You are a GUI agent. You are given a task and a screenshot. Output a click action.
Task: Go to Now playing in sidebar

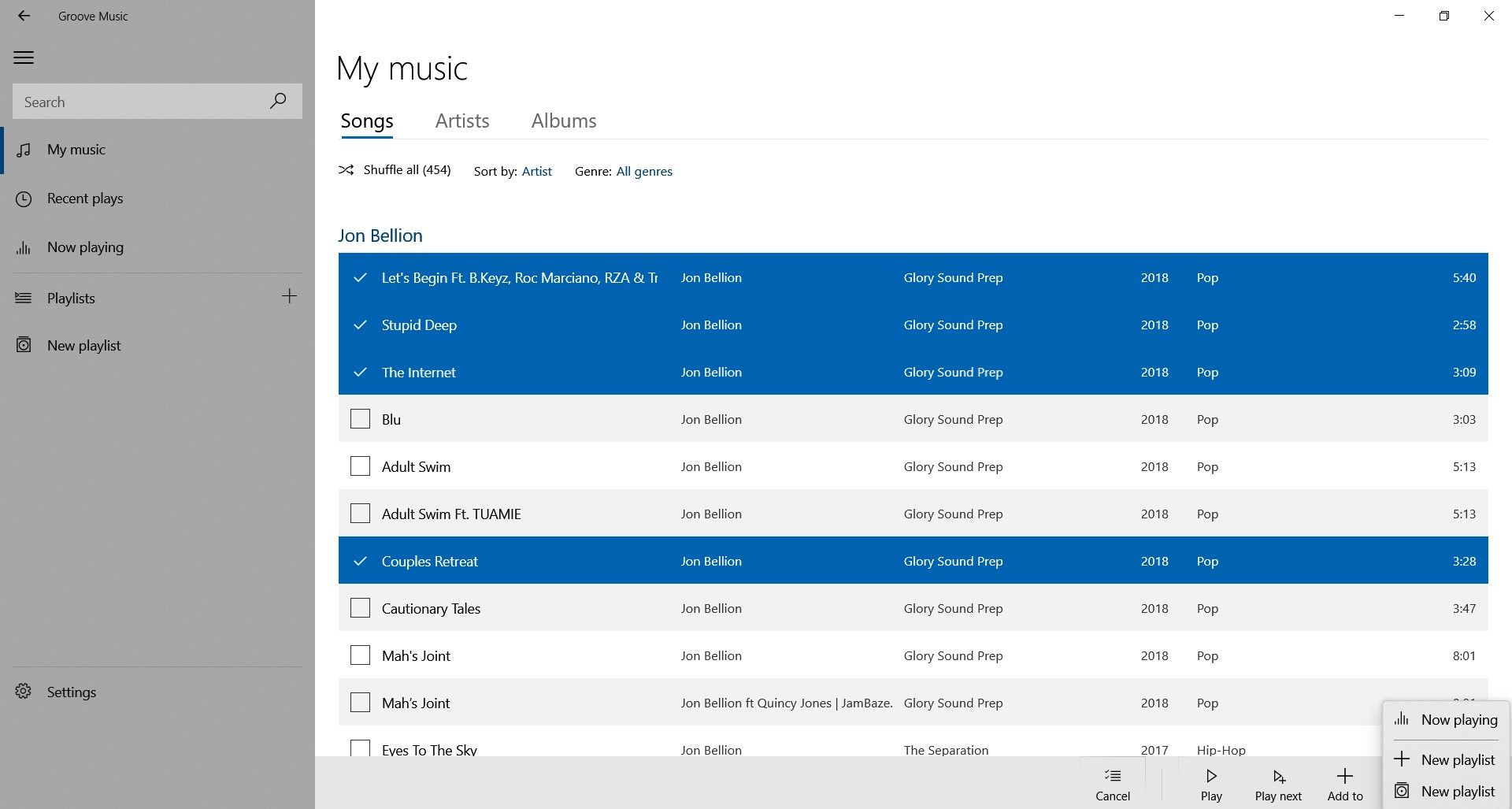point(157,247)
